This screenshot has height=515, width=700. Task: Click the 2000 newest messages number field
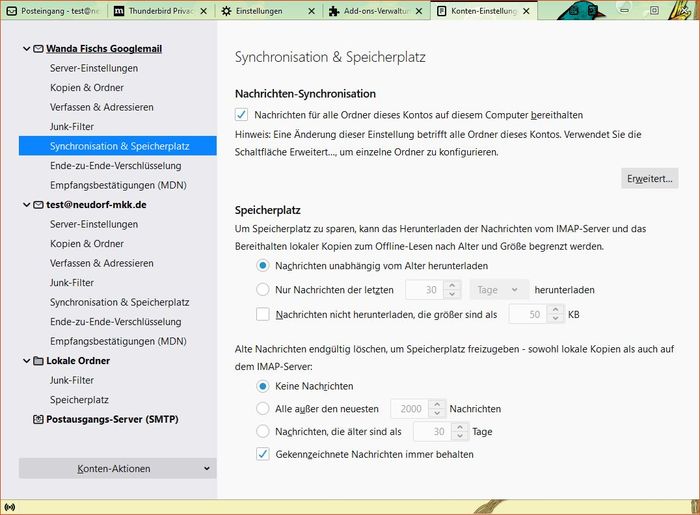[409, 409]
